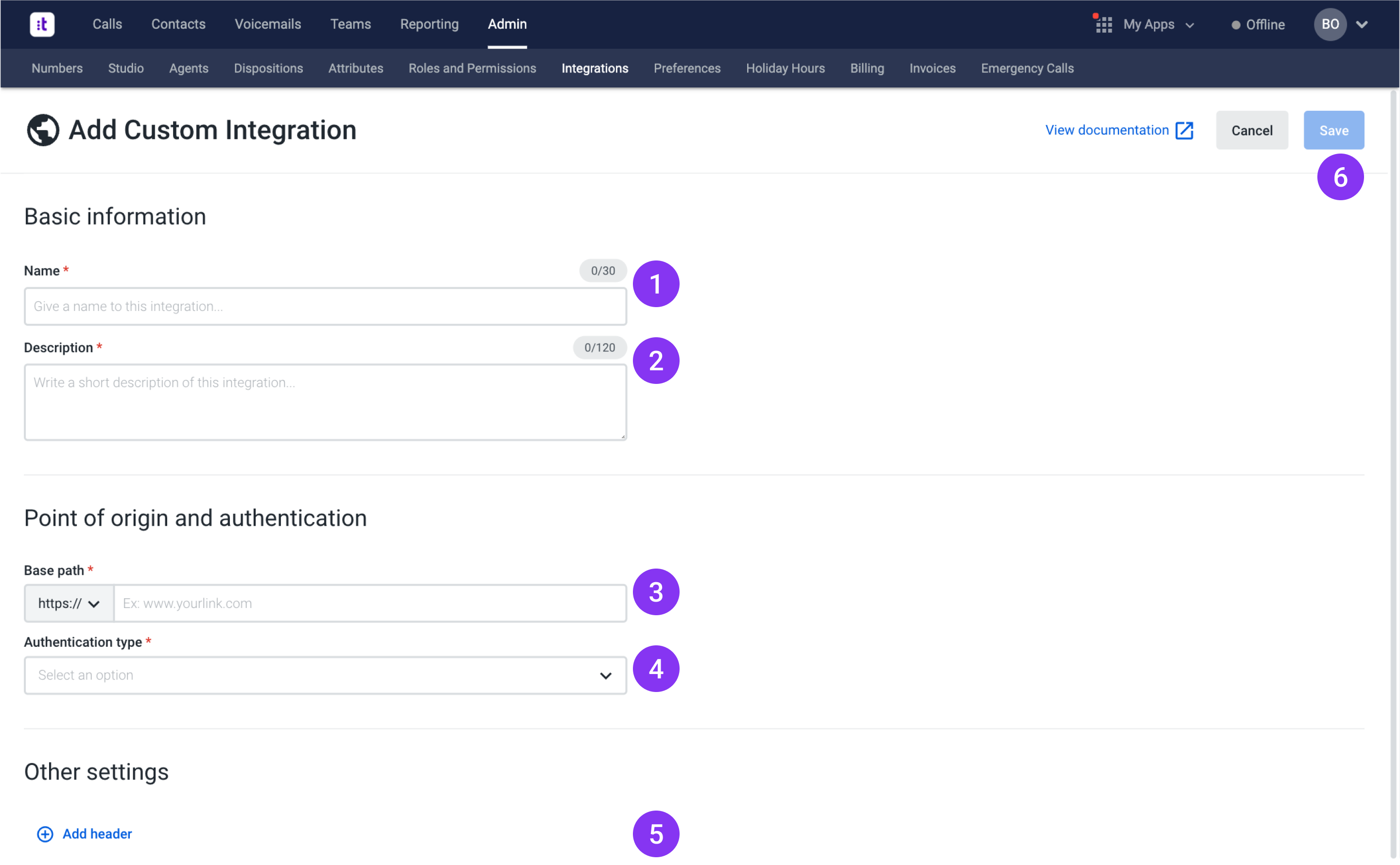Image resolution: width=1400 pixels, height=865 pixels.
Task: Click the Offline status indicator
Action: click(x=1258, y=25)
